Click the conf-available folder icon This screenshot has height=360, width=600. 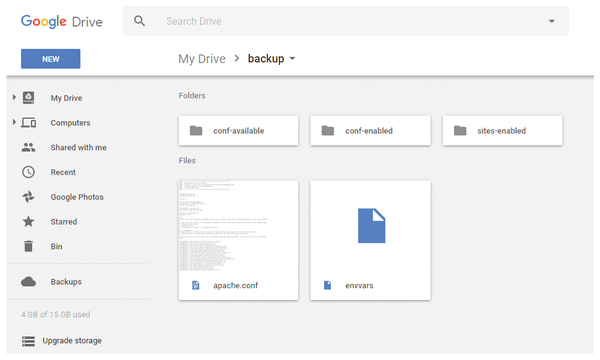pyautogui.click(x=196, y=131)
